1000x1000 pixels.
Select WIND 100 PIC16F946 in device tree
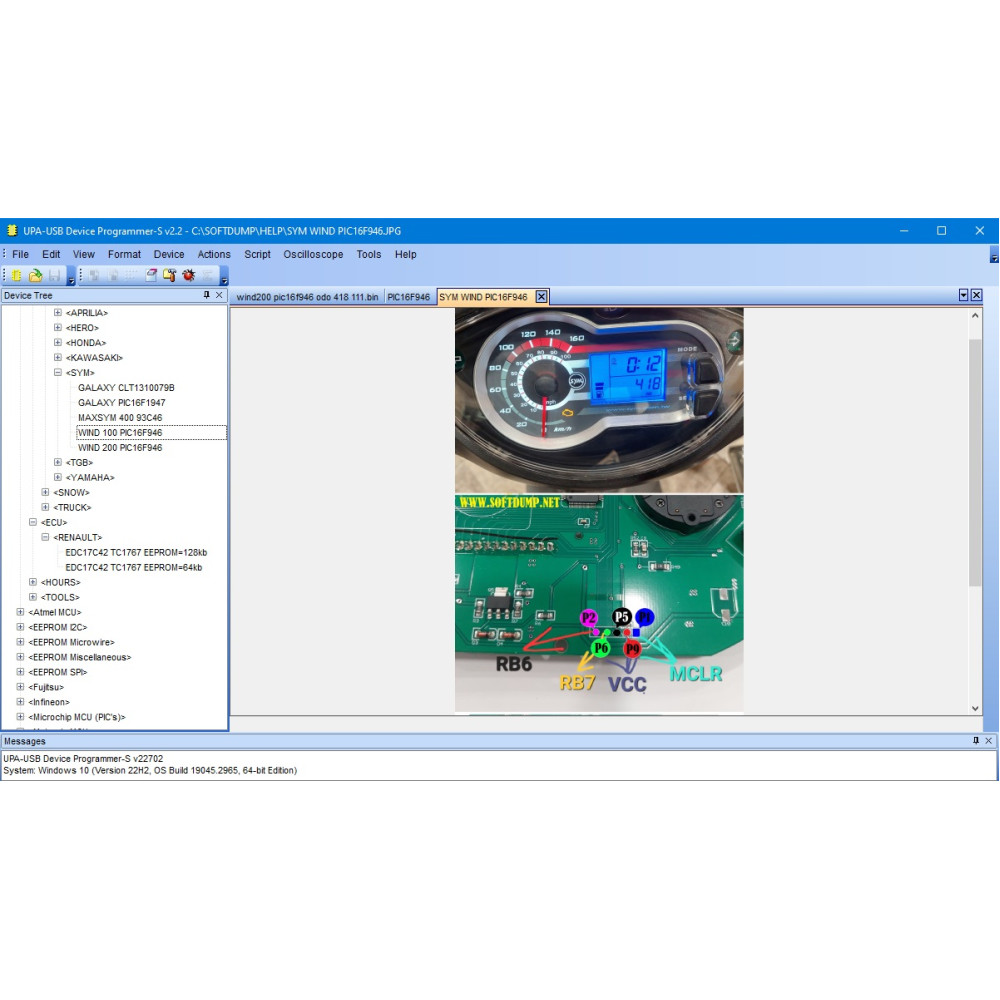(x=120, y=432)
